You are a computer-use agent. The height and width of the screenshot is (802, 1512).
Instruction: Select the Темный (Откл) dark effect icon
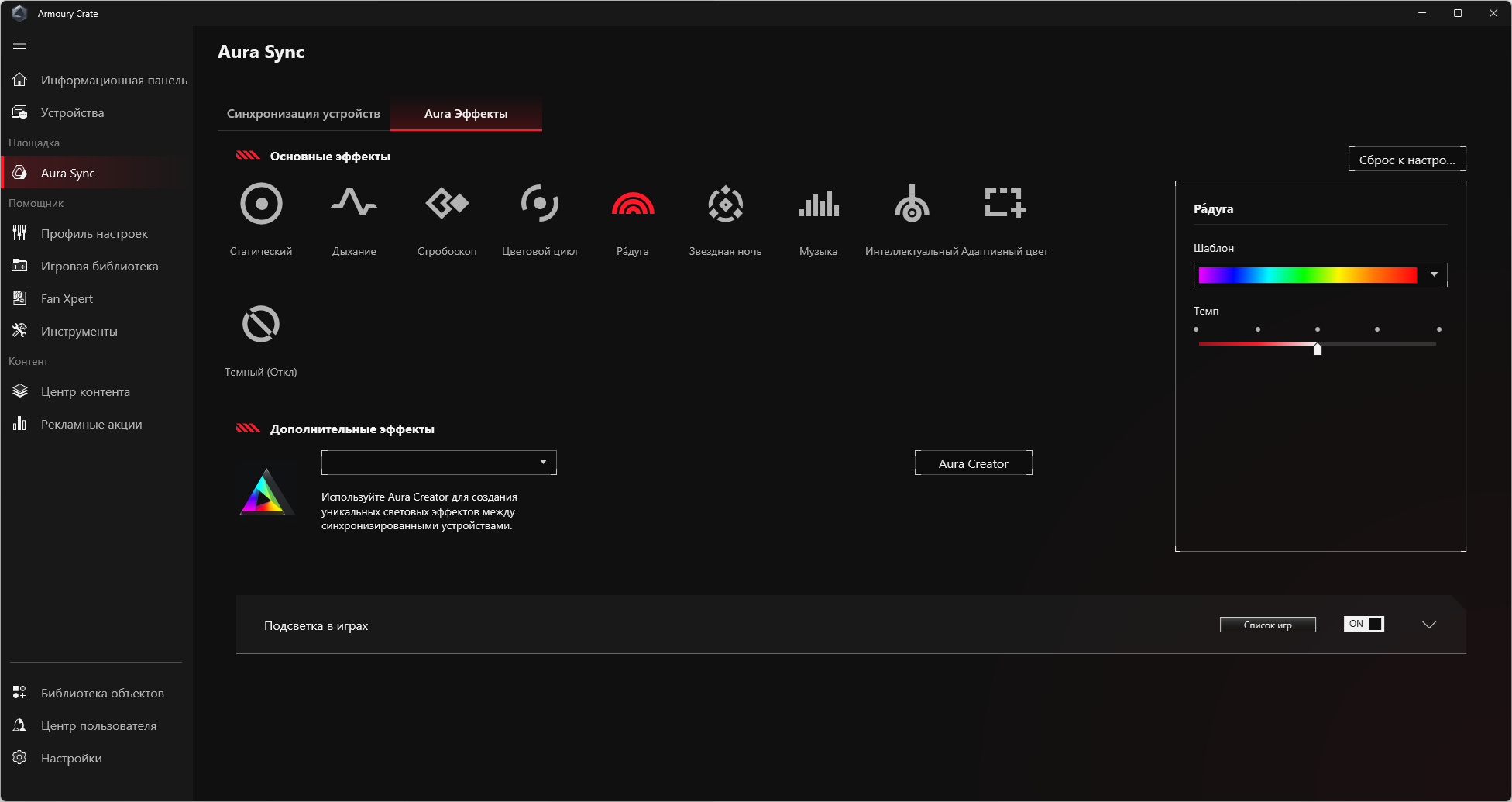click(261, 324)
